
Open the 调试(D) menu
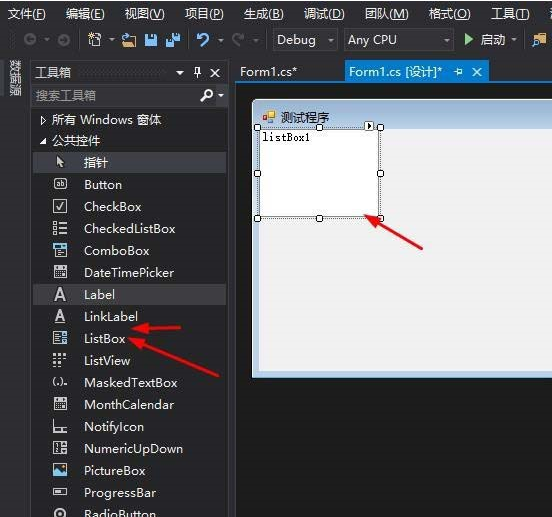point(324,14)
